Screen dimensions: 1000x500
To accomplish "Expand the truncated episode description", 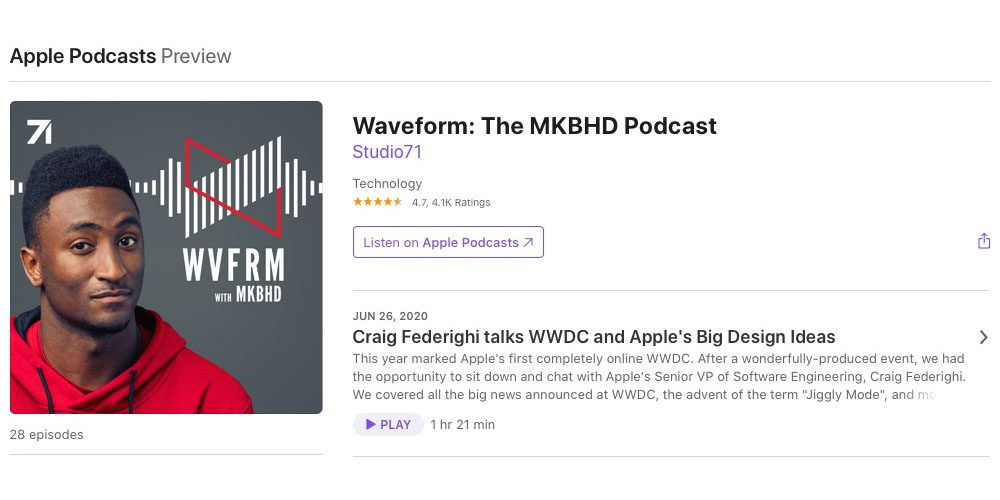I will click(659, 376).
